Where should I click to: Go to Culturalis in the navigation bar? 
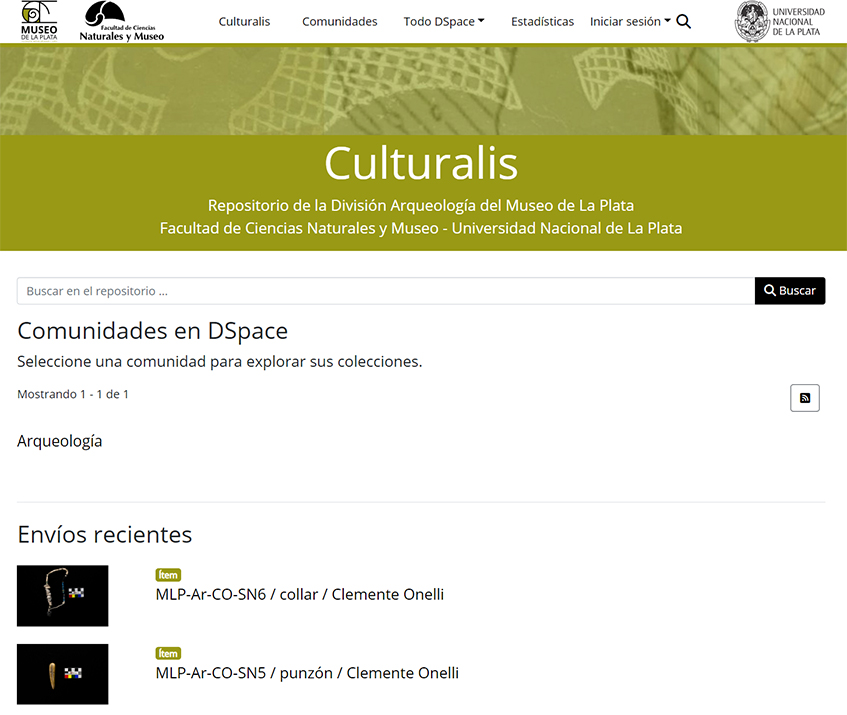coord(244,22)
